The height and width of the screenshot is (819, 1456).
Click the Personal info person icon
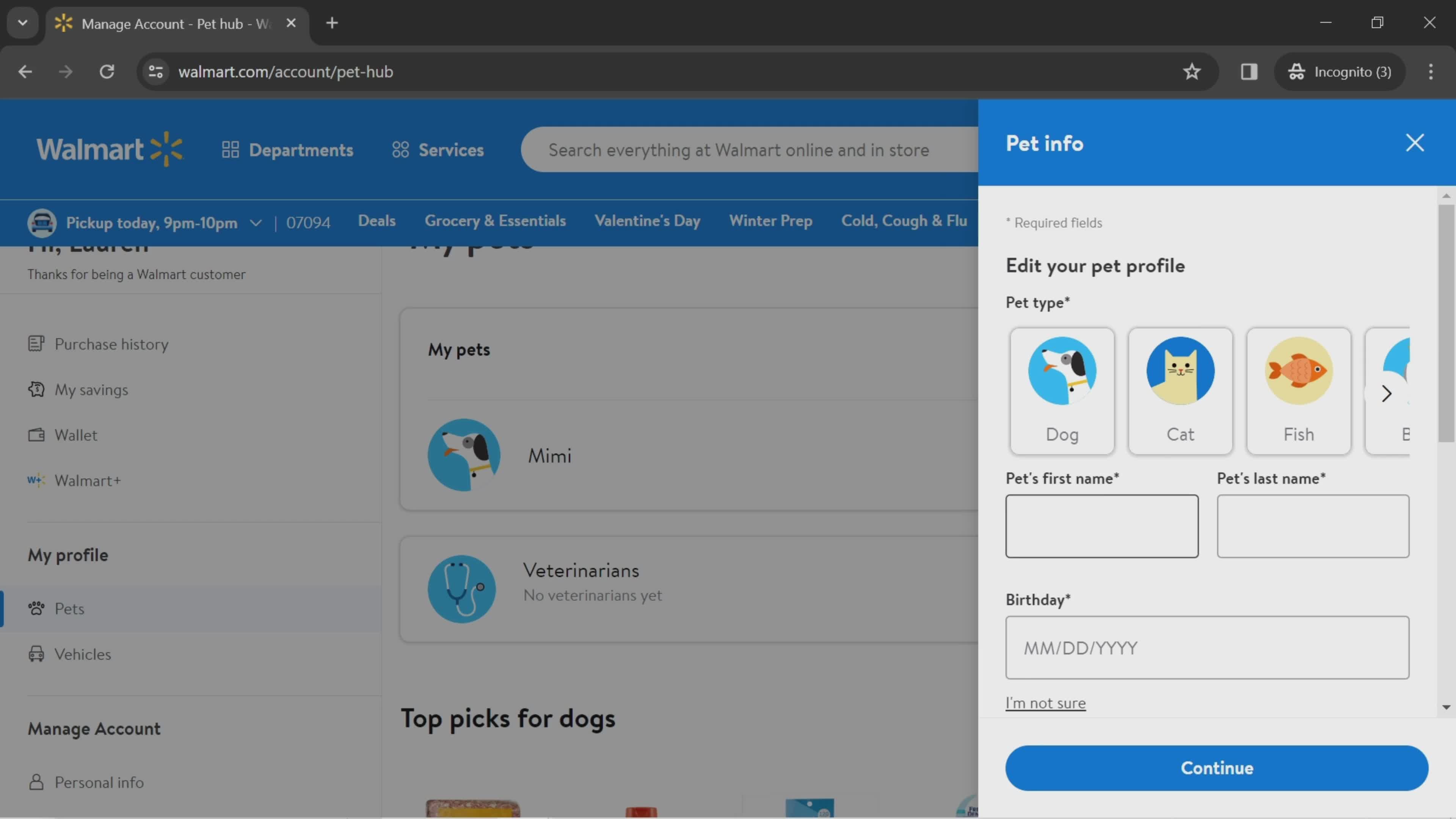36,782
